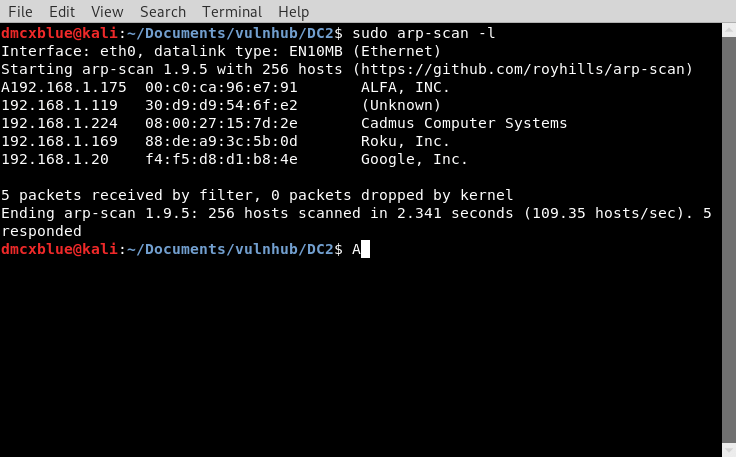
Task: Click the MAC address 08:00:27:15:7d:2e
Action: point(221,123)
